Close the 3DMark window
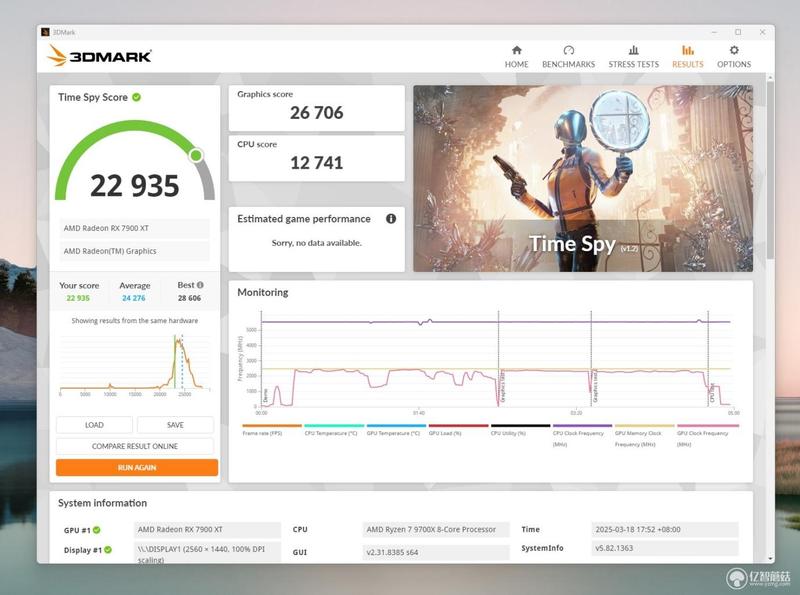Image resolution: width=800 pixels, height=595 pixels. tap(762, 32)
